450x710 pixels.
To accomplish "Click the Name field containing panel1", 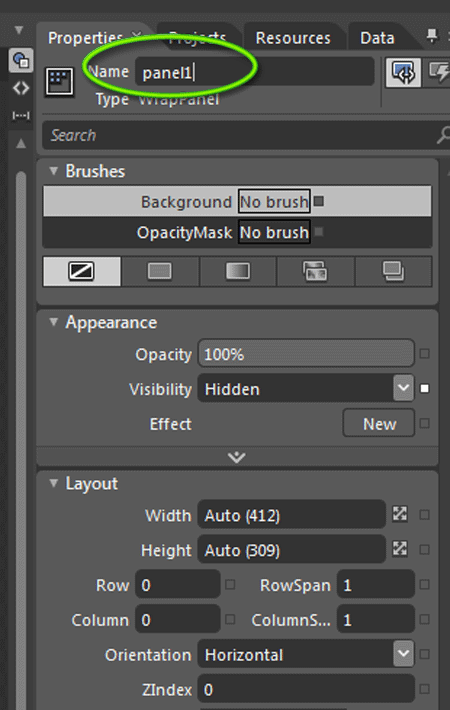I will coord(254,72).
